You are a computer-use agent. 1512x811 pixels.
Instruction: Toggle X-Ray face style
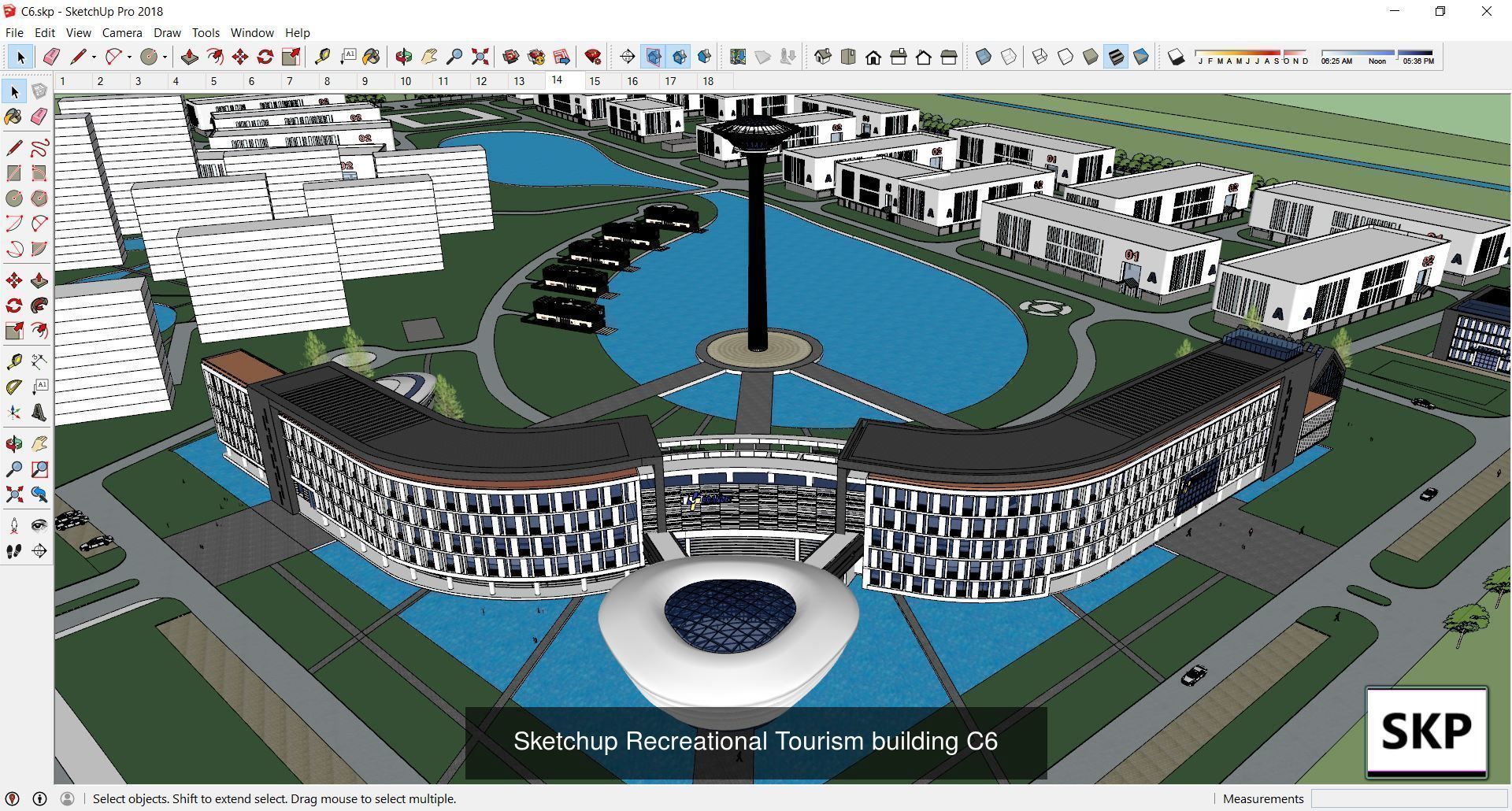tap(984, 57)
